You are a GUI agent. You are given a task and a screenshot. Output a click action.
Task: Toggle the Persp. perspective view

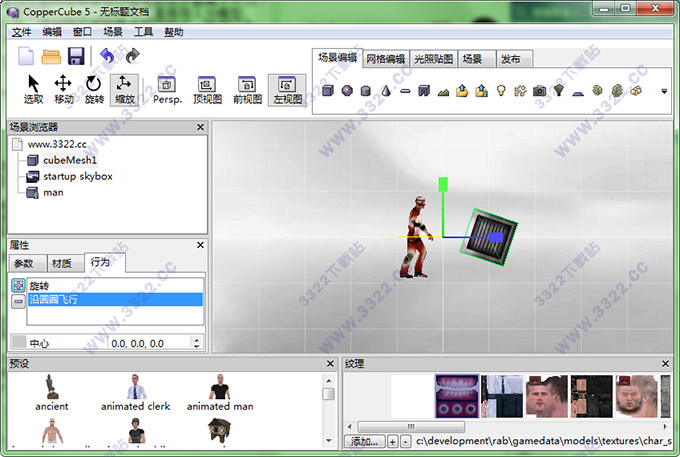tap(167, 90)
